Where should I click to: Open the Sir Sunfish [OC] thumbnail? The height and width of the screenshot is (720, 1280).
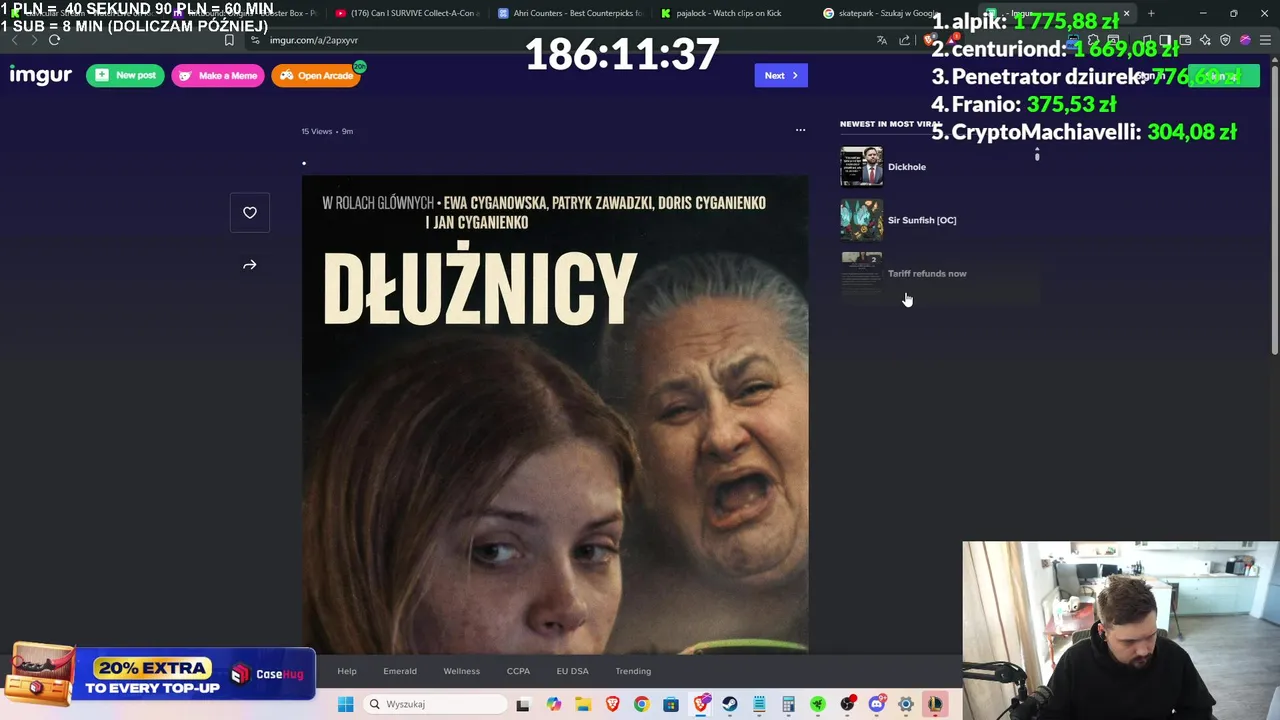tap(861, 220)
